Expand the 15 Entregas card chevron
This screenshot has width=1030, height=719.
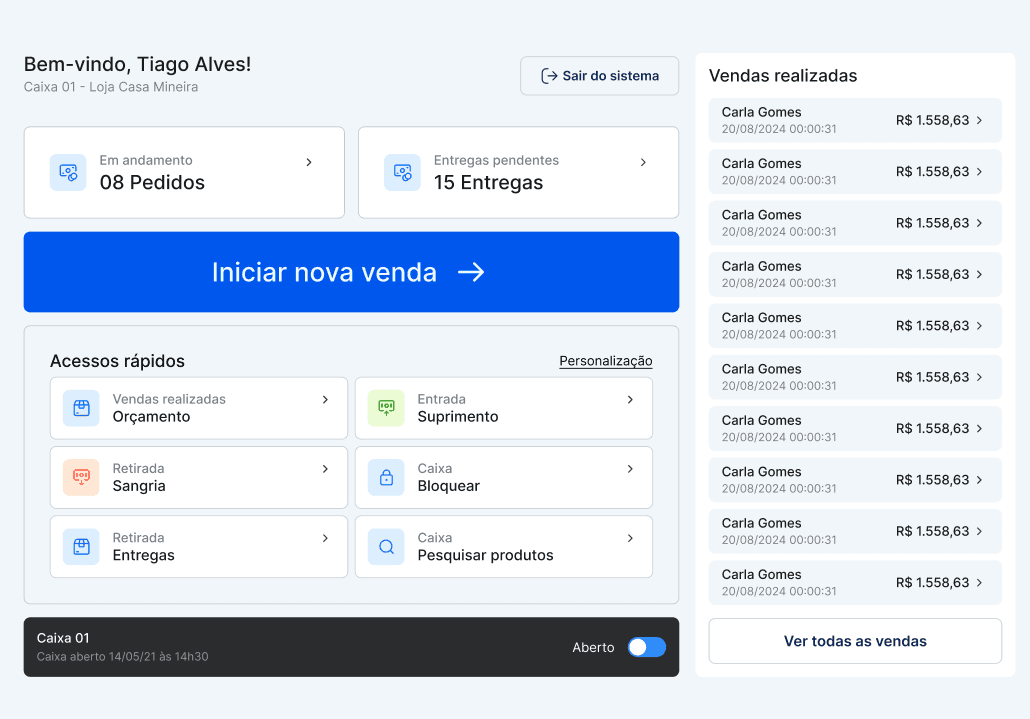pos(643,162)
